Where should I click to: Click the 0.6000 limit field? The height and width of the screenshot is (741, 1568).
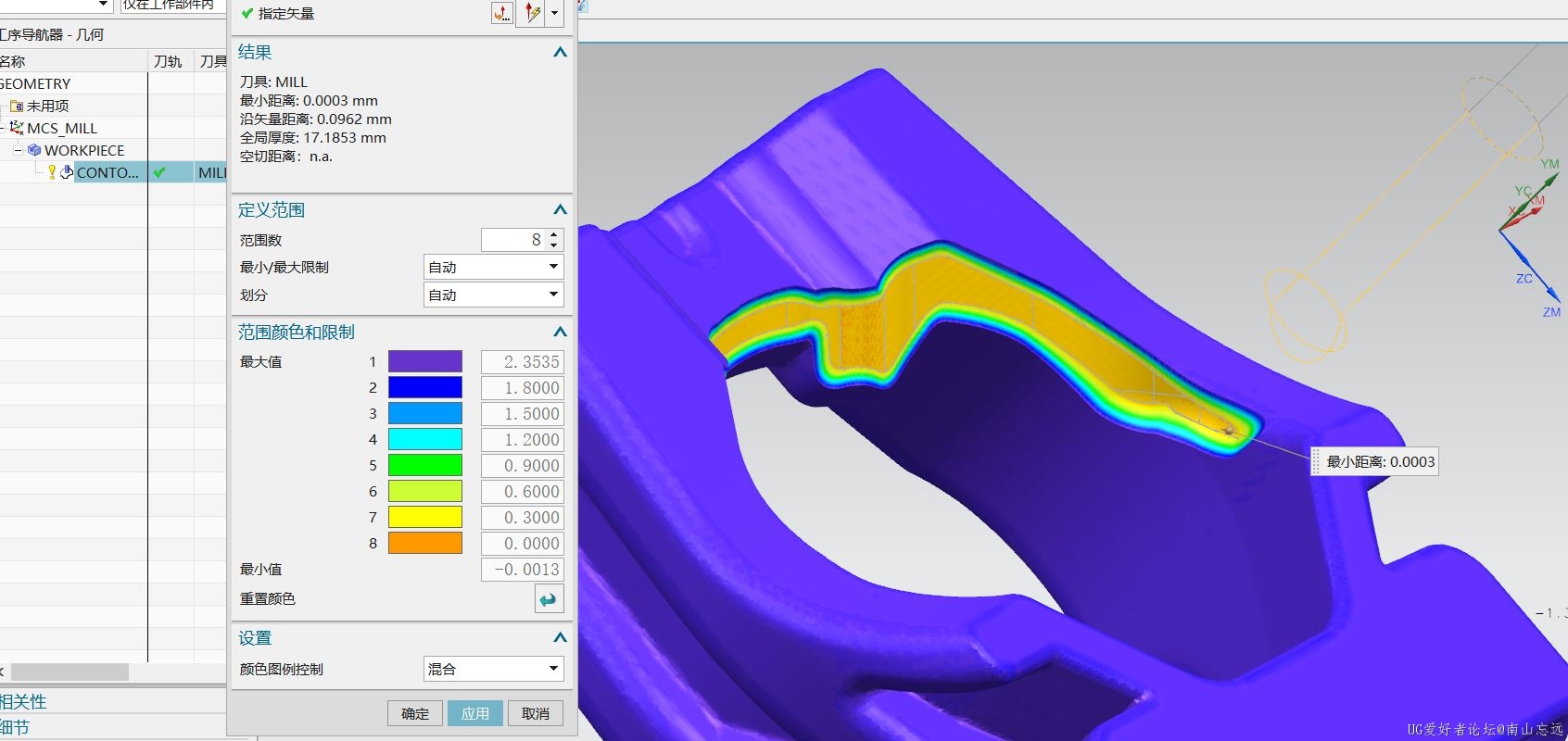(x=523, y=492)
